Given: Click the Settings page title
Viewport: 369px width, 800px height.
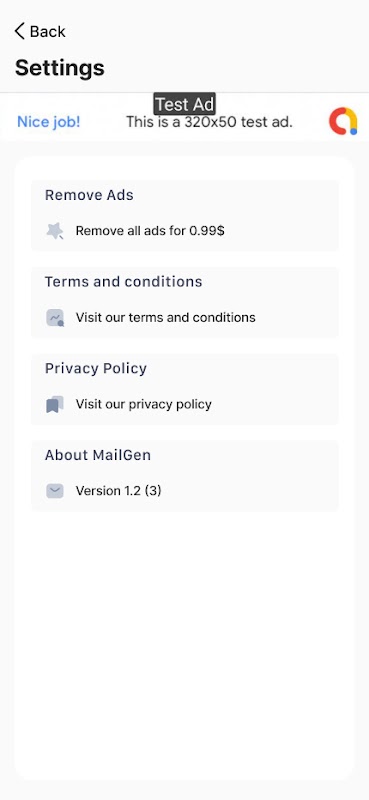Looking at the screenshot, I should click(x=60, y=67).
